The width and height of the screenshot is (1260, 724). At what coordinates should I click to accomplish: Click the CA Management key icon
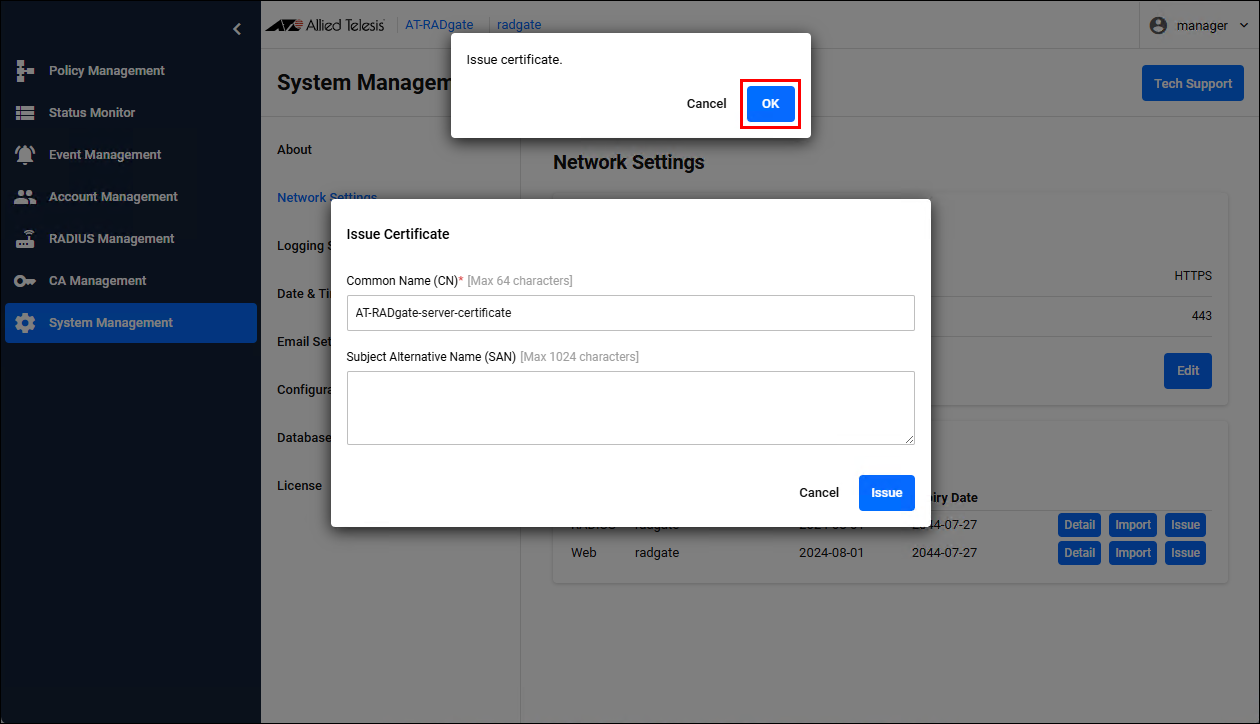click(25, 281)
